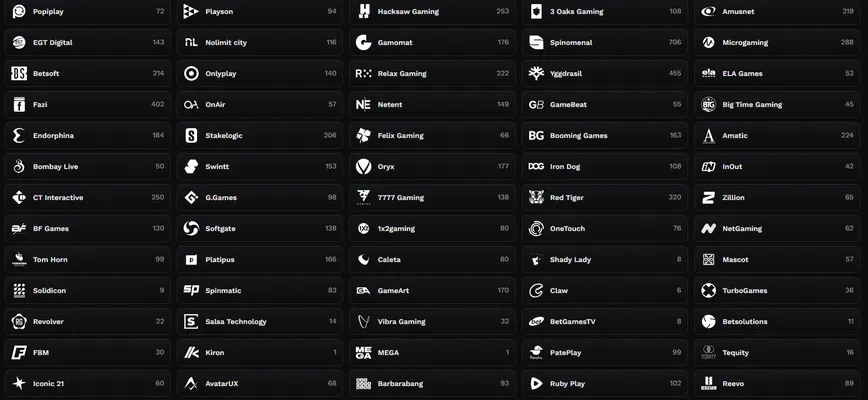Image resolution: width=868 pixels, height=400 pixels.
Task: Click the Caleta logo icon
Action: click(364, 259)
